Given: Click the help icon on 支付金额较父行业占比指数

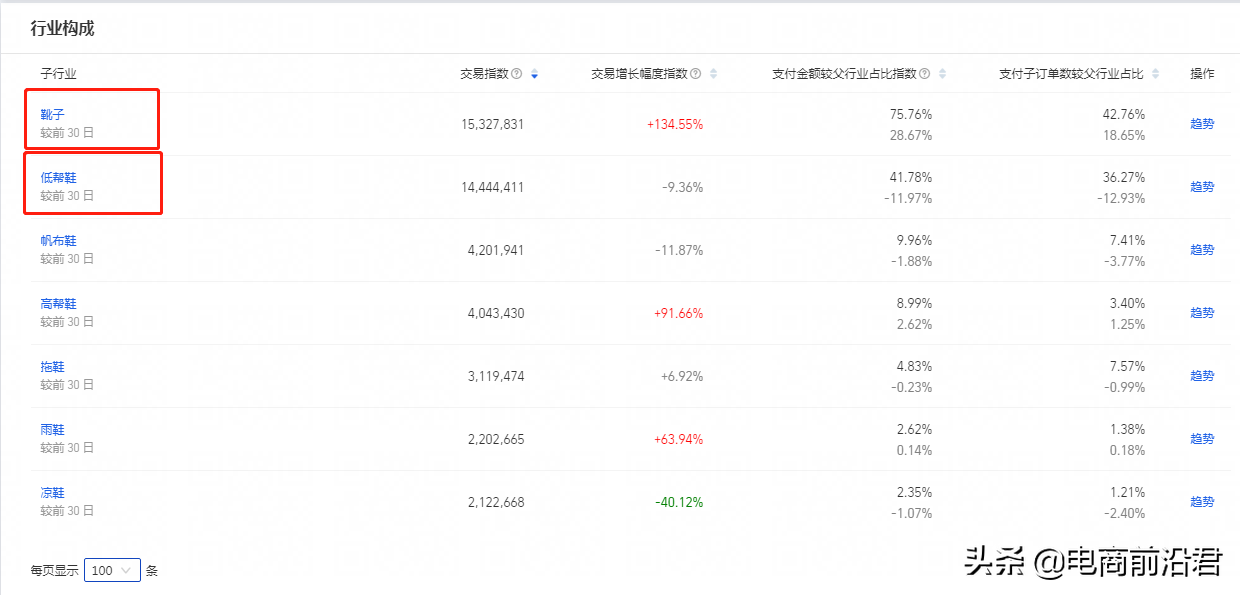Looking at the screenshot, I should tap(924, 73).
